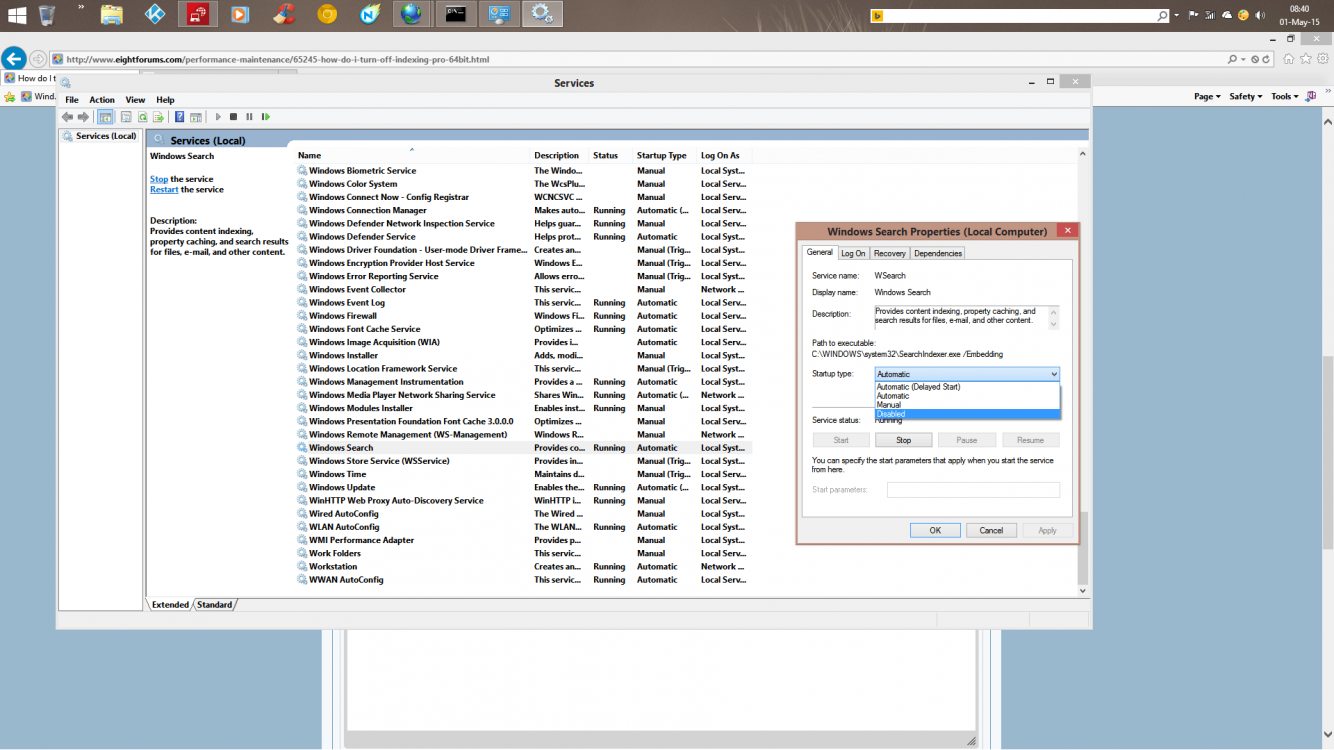Select Disabled in Startup type list

[x=966, y=414]
